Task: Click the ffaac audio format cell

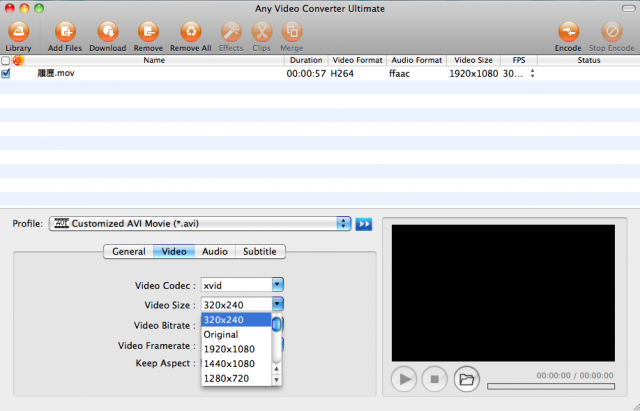Action: [x=399, y=74]
